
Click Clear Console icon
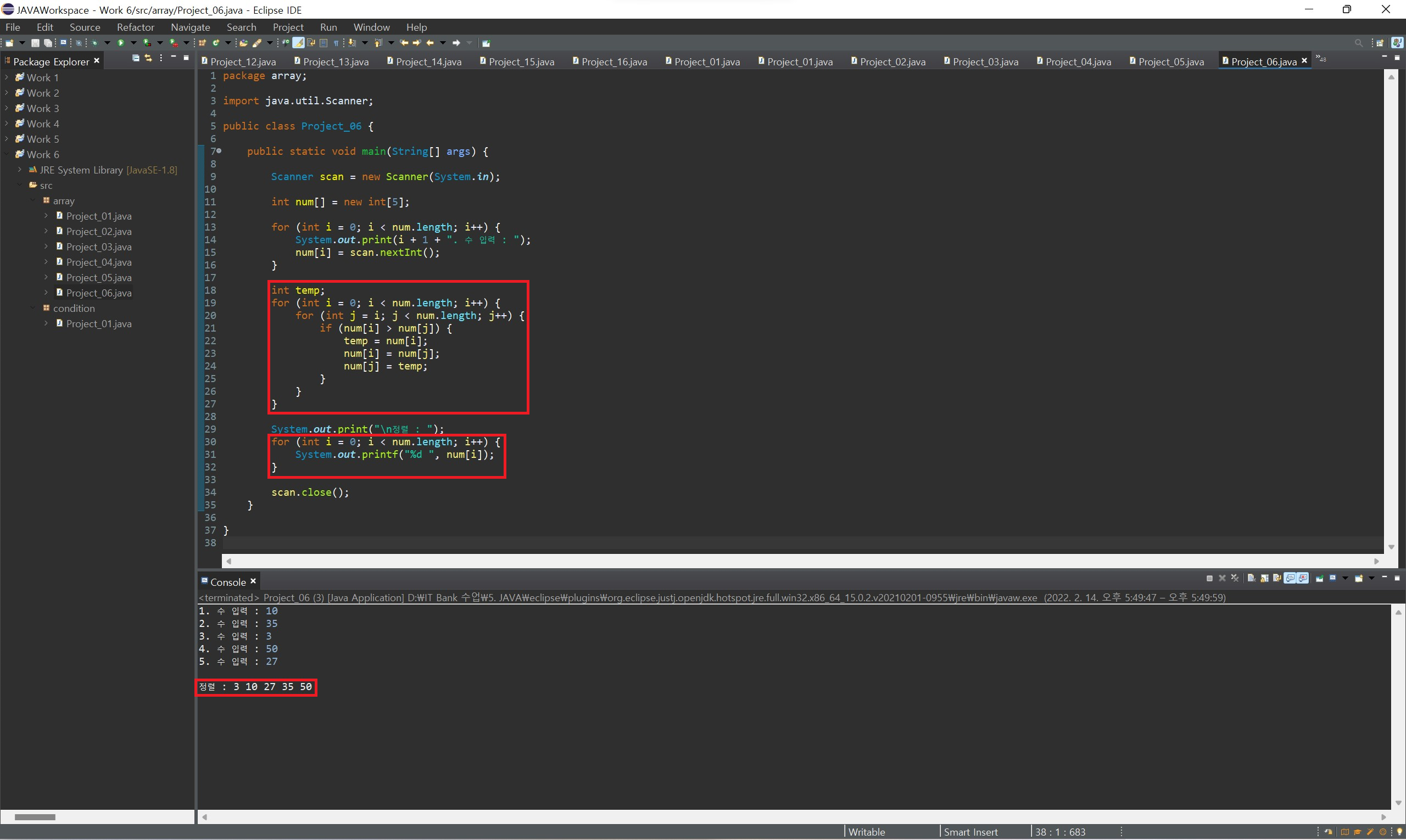tap(1251, 579)
